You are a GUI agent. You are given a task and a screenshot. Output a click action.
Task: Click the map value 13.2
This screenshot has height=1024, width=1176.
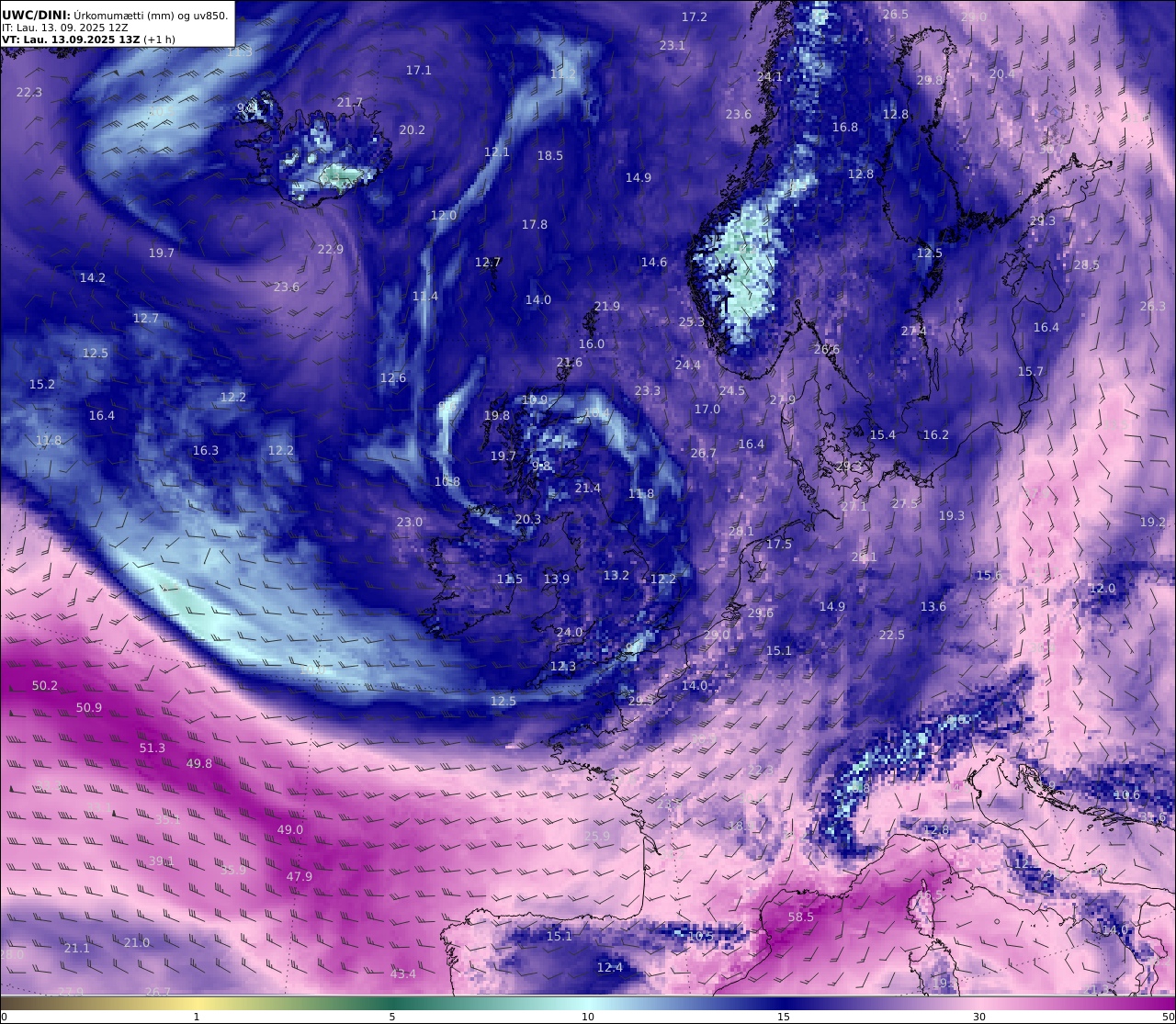pyautogui.click(x=616, y=575)
